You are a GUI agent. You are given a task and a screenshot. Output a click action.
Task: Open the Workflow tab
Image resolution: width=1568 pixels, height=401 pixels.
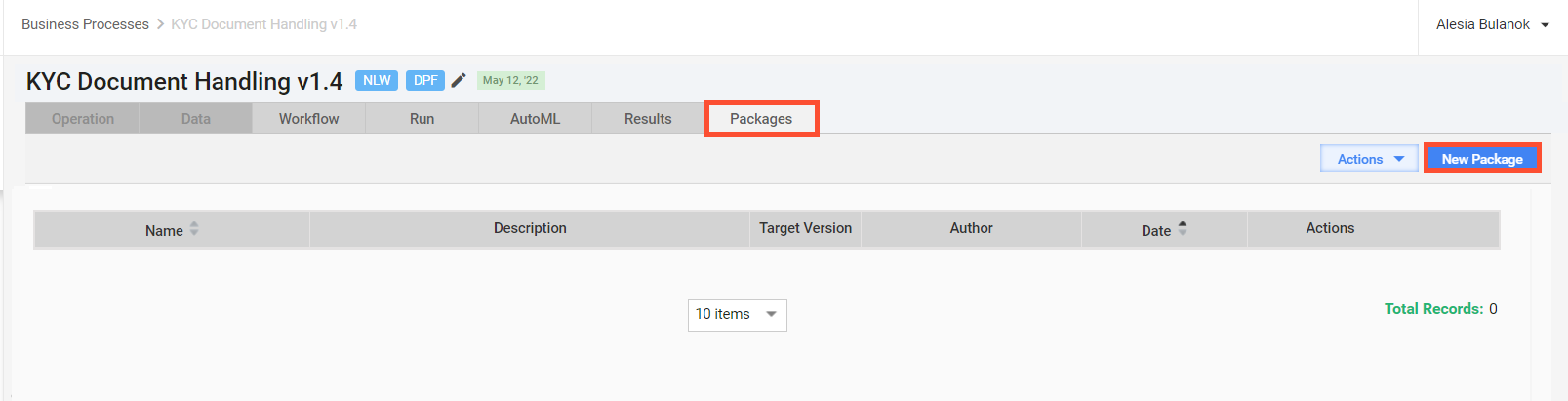click(x=308, y=119)
